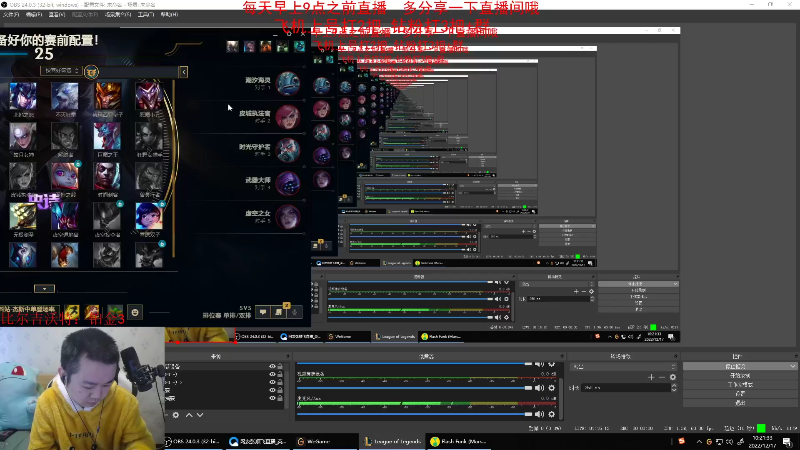Select teammate 潮汐海灵 portrait icon

coord(288,84)
